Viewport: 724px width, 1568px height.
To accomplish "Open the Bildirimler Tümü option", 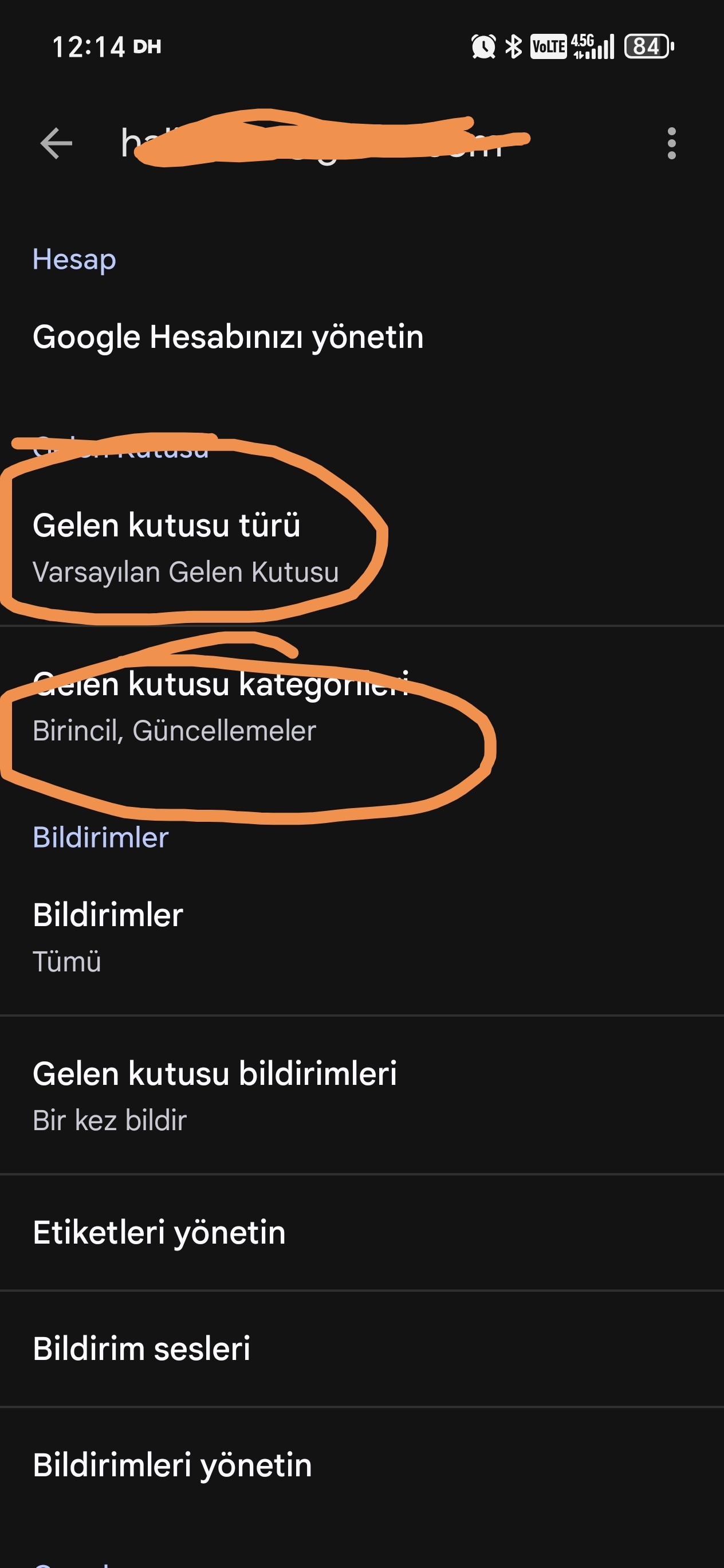I will [x=362, y=937].
